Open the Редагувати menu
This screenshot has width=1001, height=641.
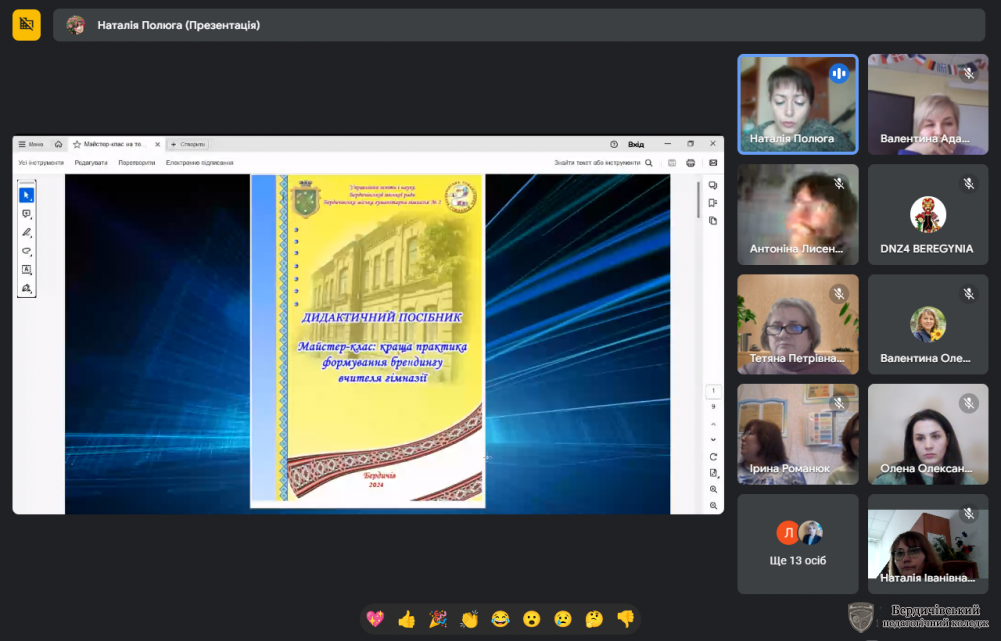point(91,162)
